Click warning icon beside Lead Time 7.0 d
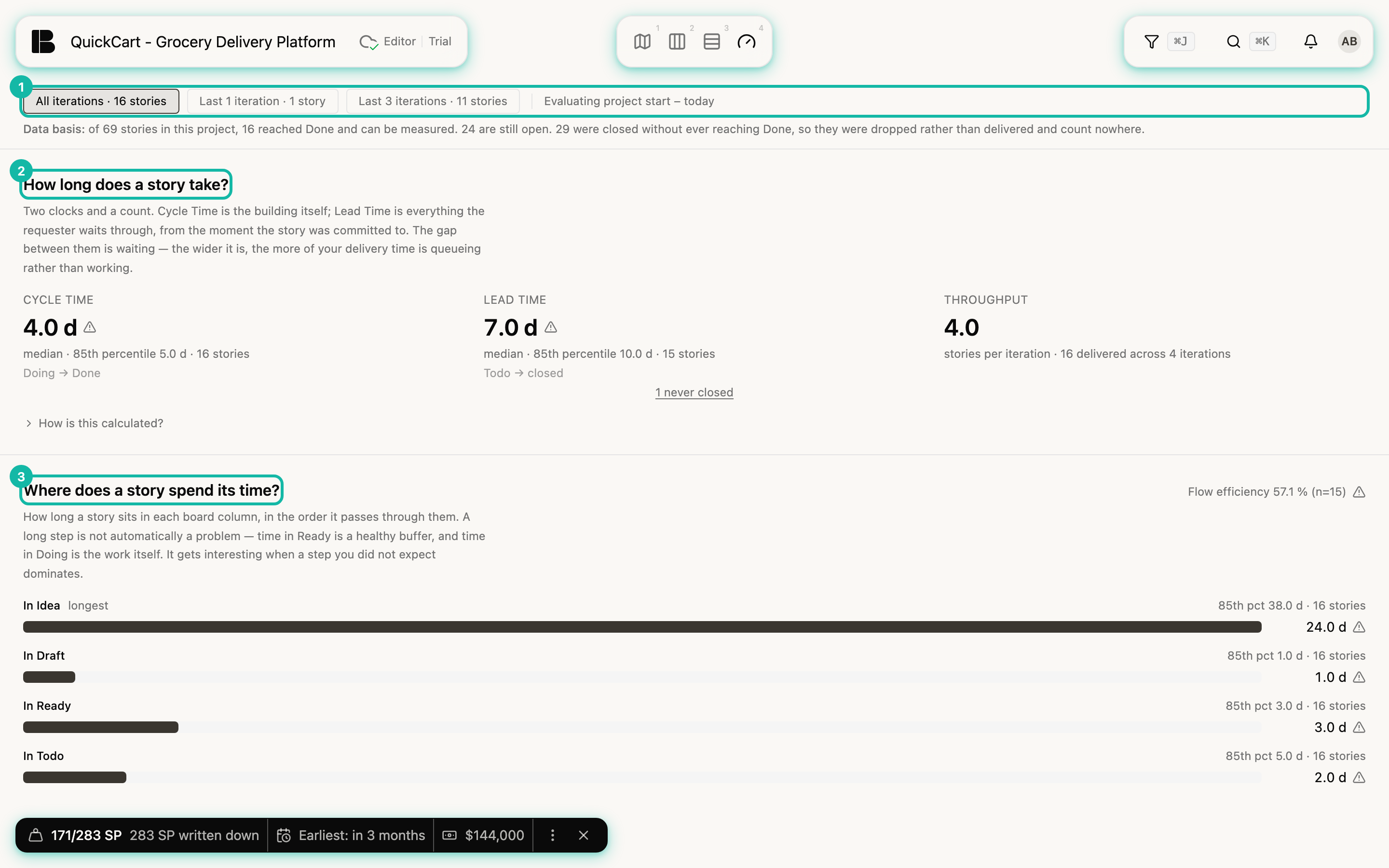 pos(551,327)
